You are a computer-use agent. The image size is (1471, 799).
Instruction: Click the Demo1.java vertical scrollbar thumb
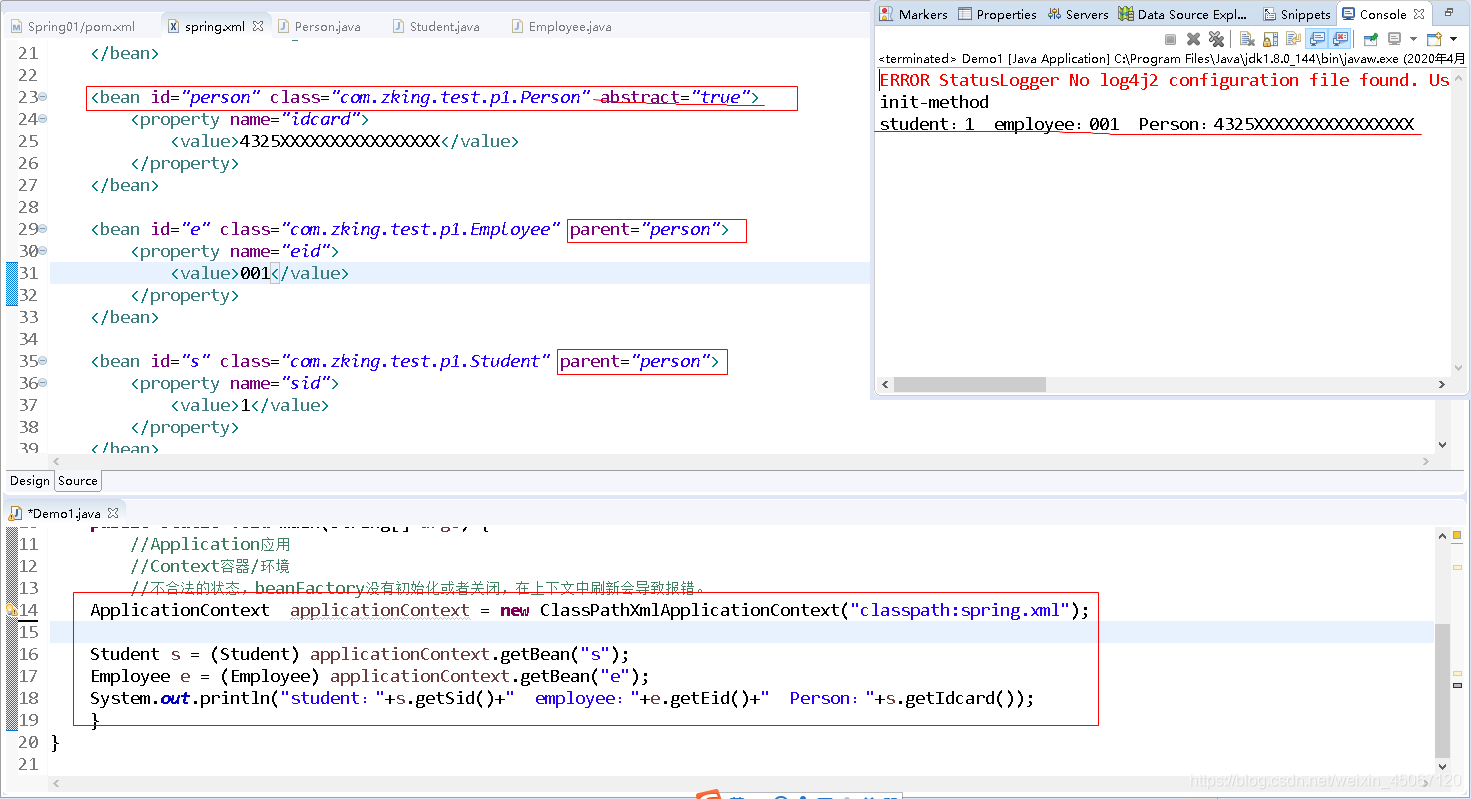click(1442, 689)
